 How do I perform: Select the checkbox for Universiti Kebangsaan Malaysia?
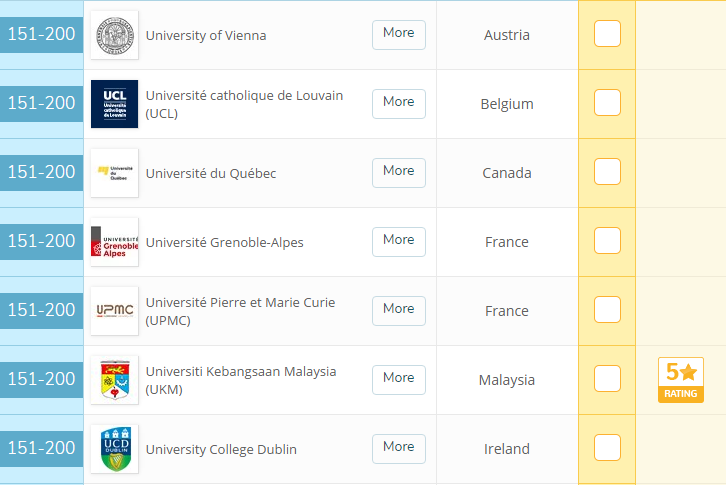(x=607, y=379)
